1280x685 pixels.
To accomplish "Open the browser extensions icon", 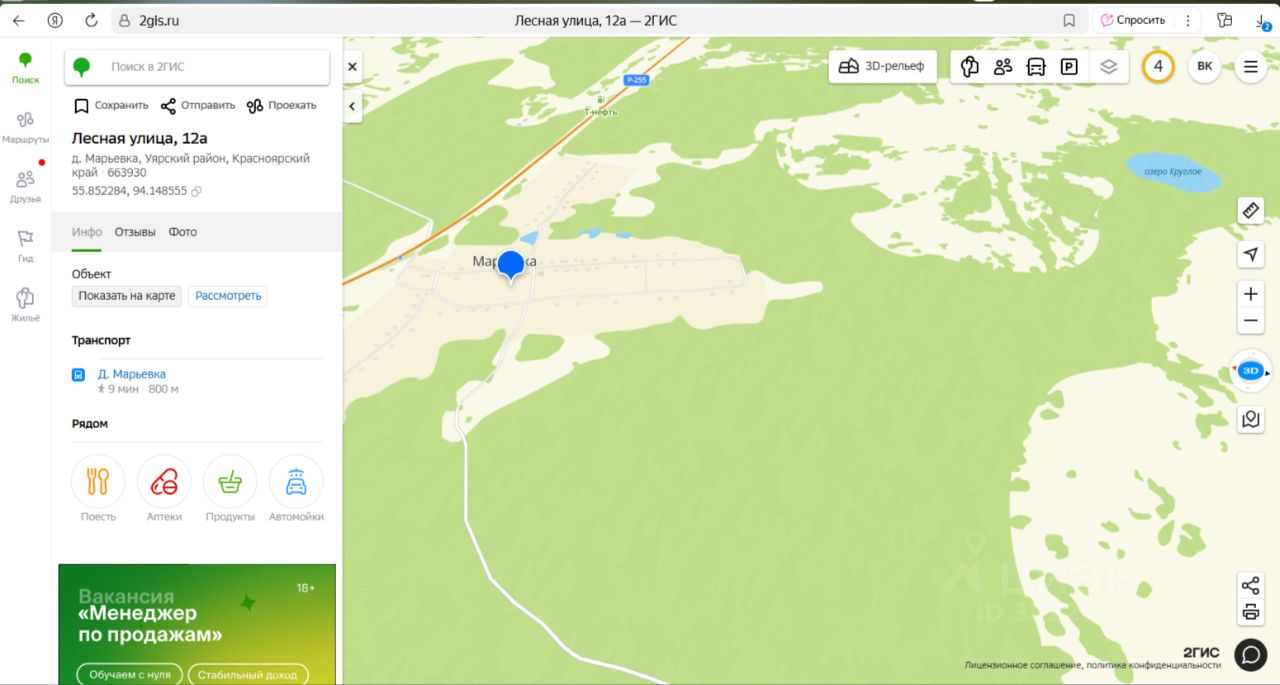I will [x=1224, y=20].
